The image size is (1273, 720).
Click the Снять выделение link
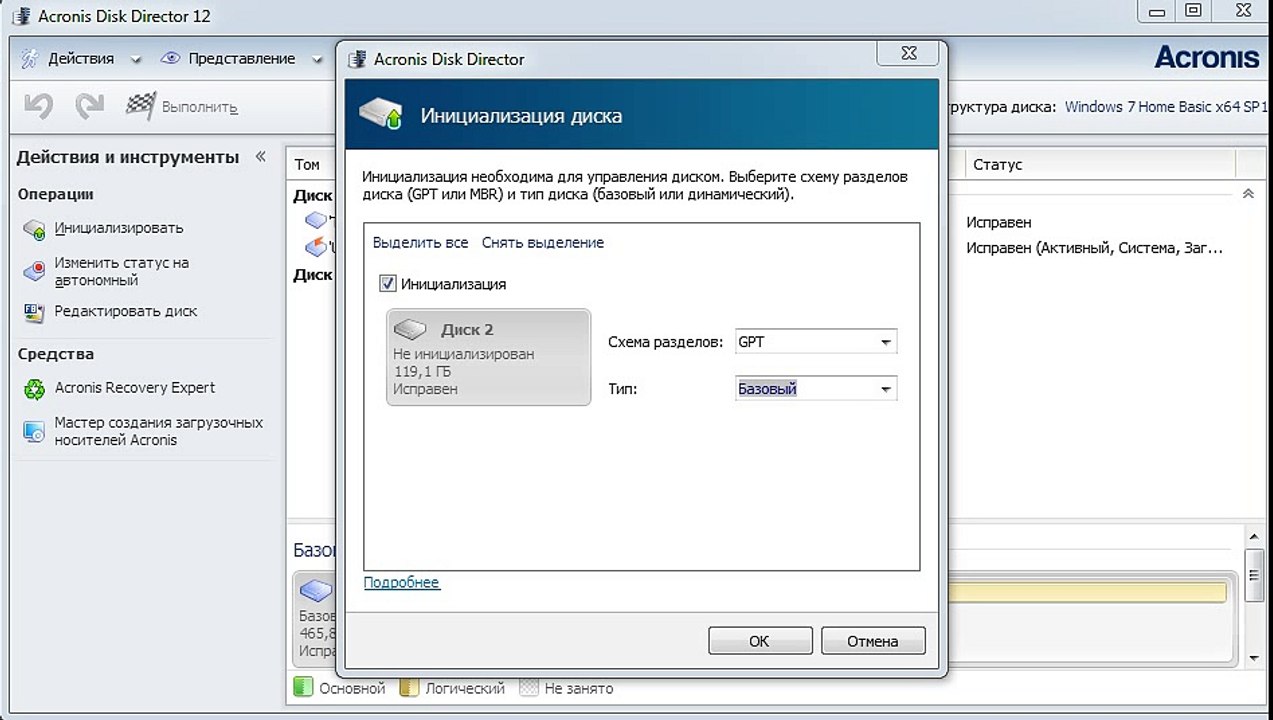pyautogui.click(x=543, y=242)
